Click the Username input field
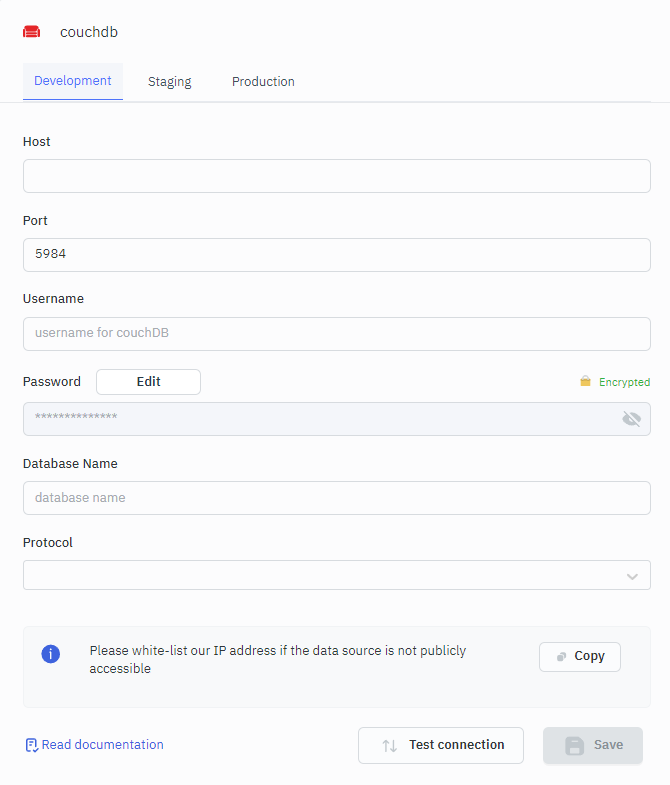The image size is (670, 785). click(x=336, y=334)
